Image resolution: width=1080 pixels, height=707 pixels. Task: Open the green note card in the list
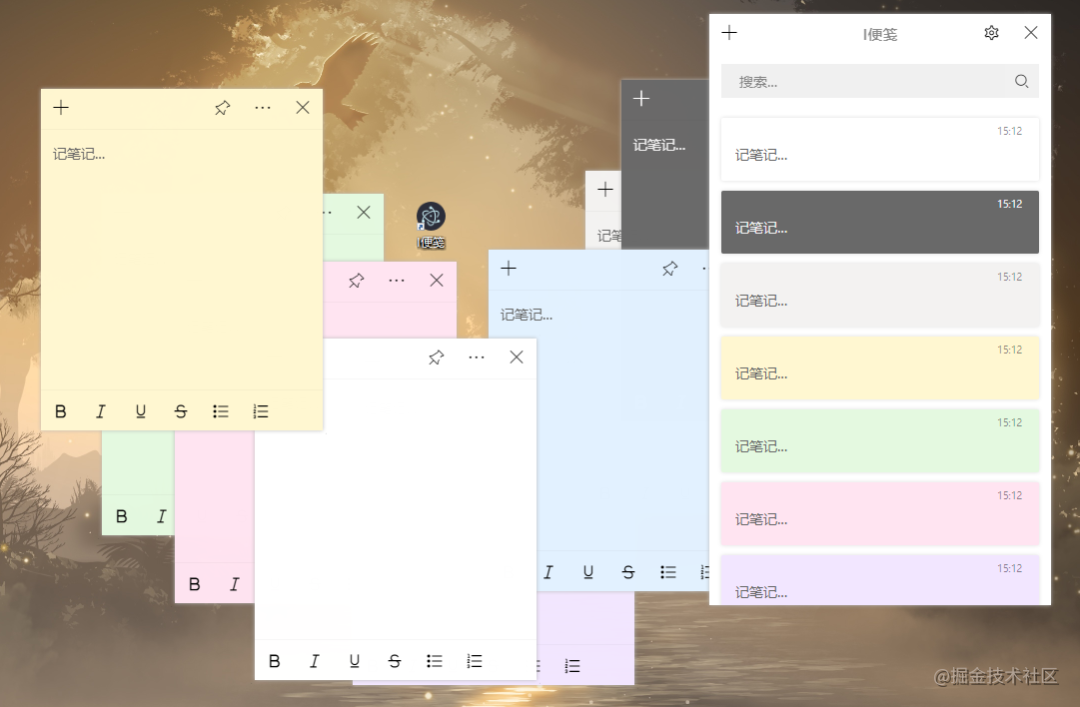tap(880, 441)
